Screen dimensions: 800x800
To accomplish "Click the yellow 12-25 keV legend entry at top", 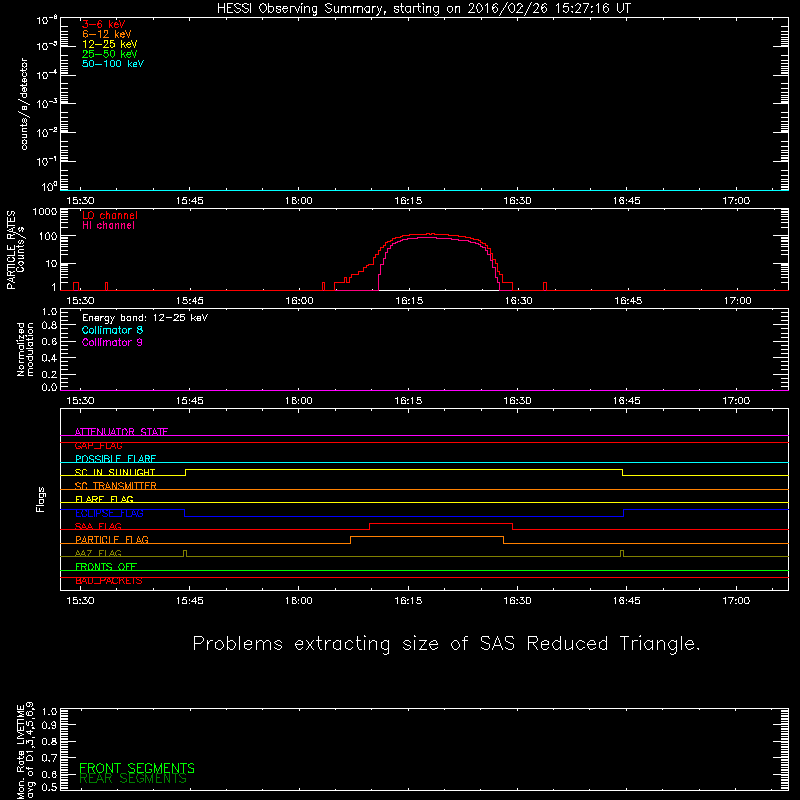I will [109, 44].
